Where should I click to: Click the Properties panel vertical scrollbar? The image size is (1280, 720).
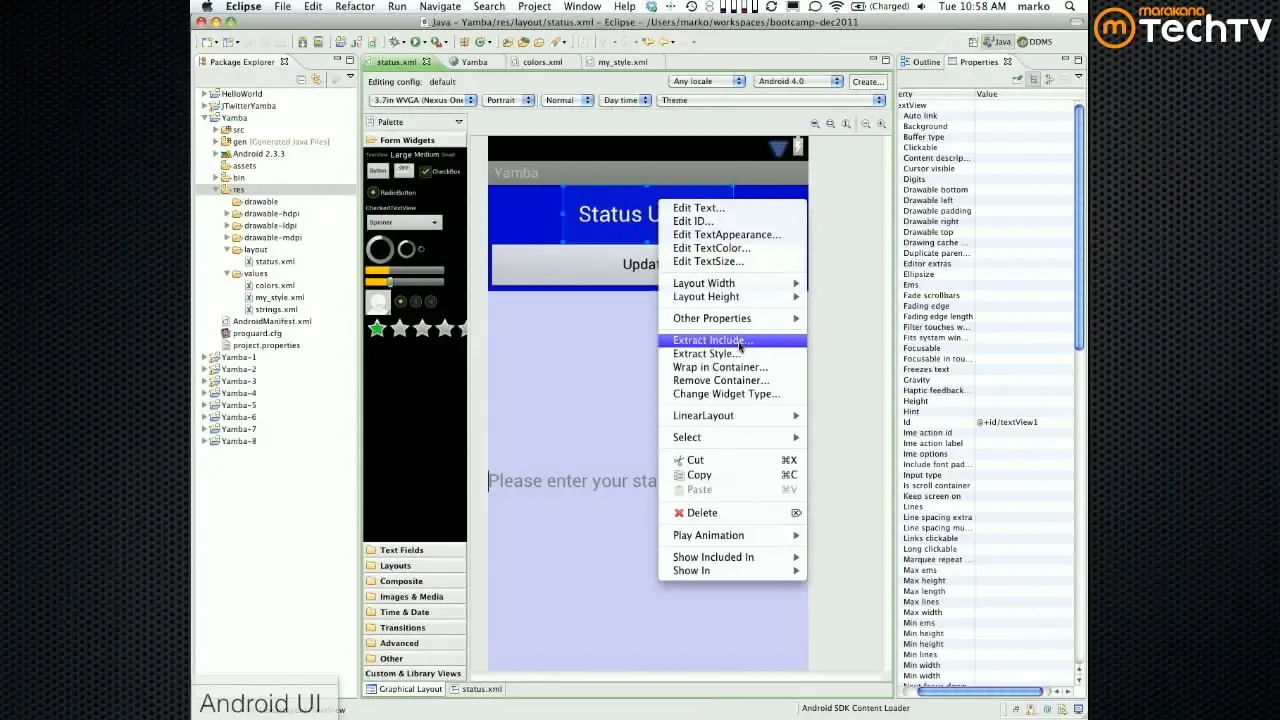1079,225
